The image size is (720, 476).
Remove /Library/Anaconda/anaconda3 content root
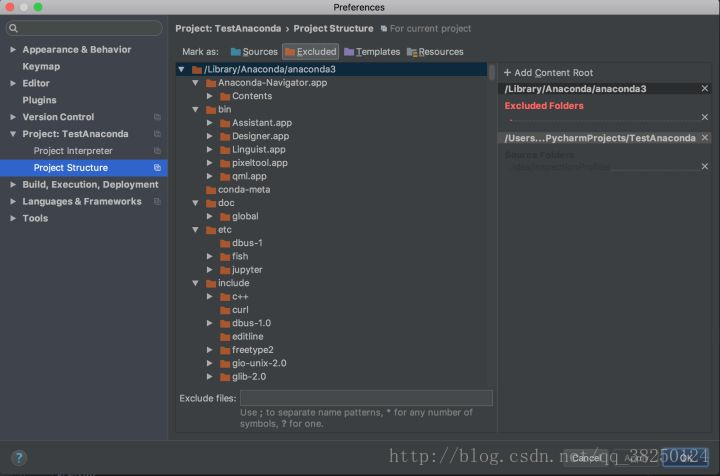pyautogui.click(x=705, y=88)
